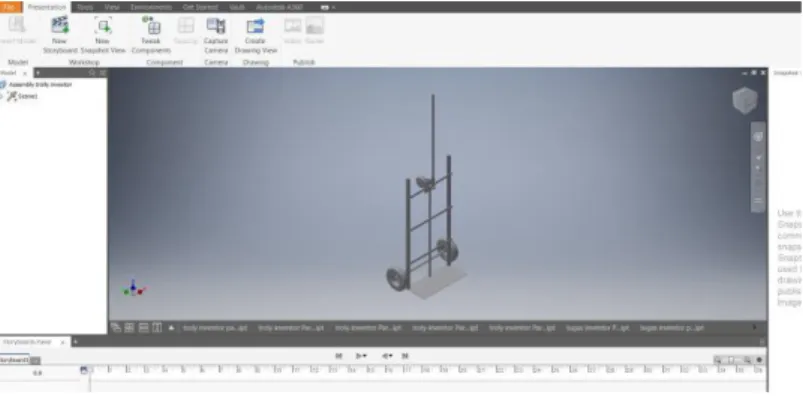The image size is (803, 398).
Task: Open the Environments ribbon tab
Action: tap(151, 7)
